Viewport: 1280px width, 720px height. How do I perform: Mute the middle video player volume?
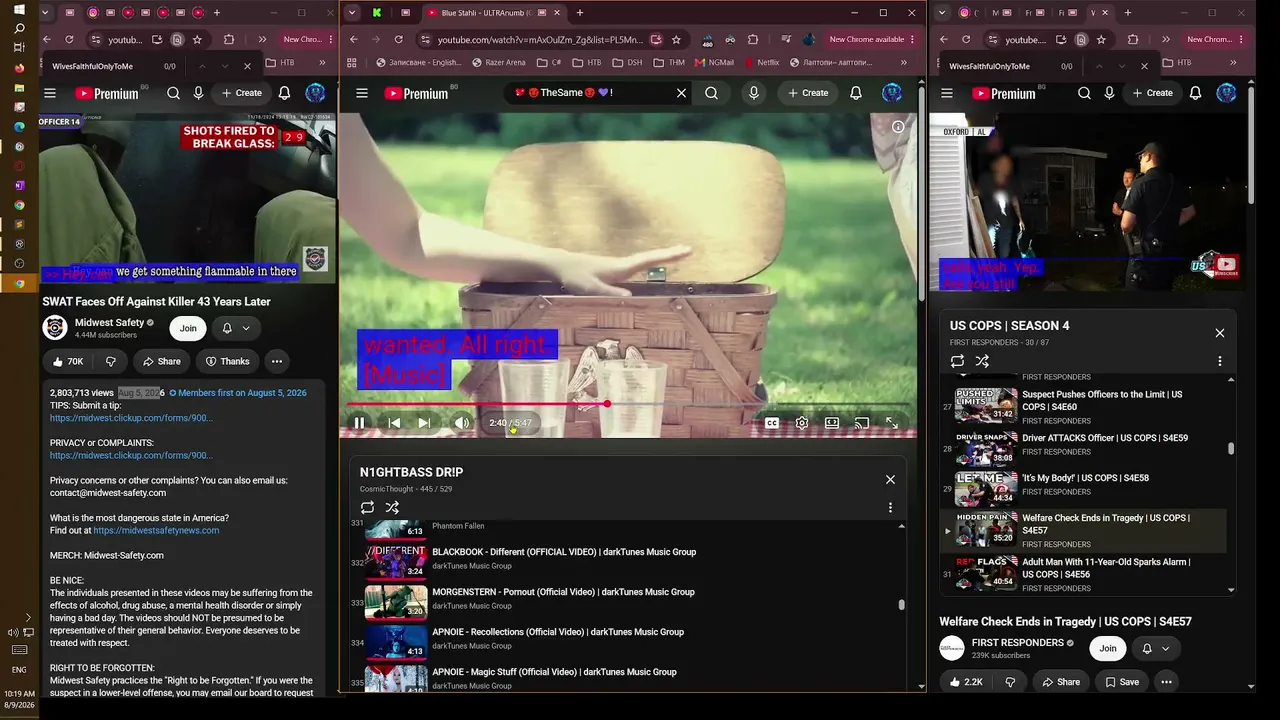point(461,423)
